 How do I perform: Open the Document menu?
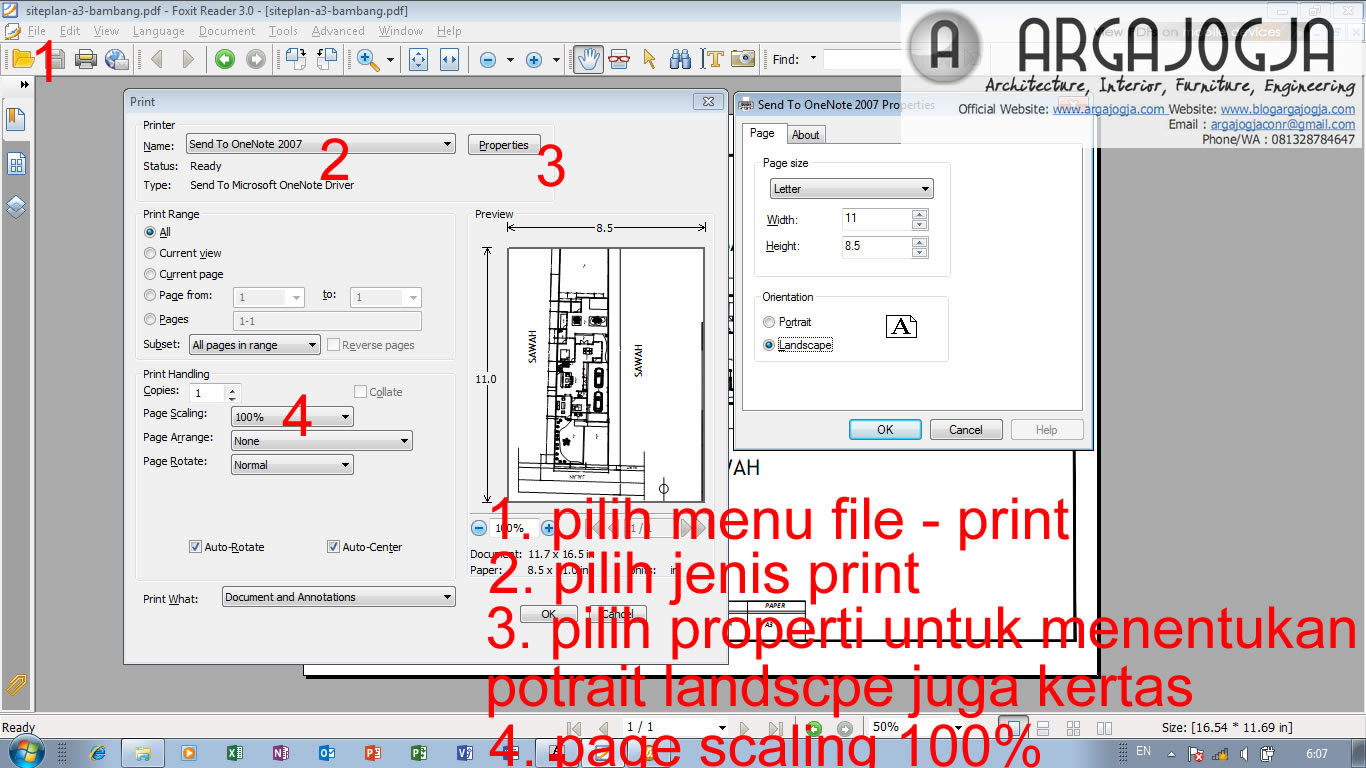pos(227,31)
